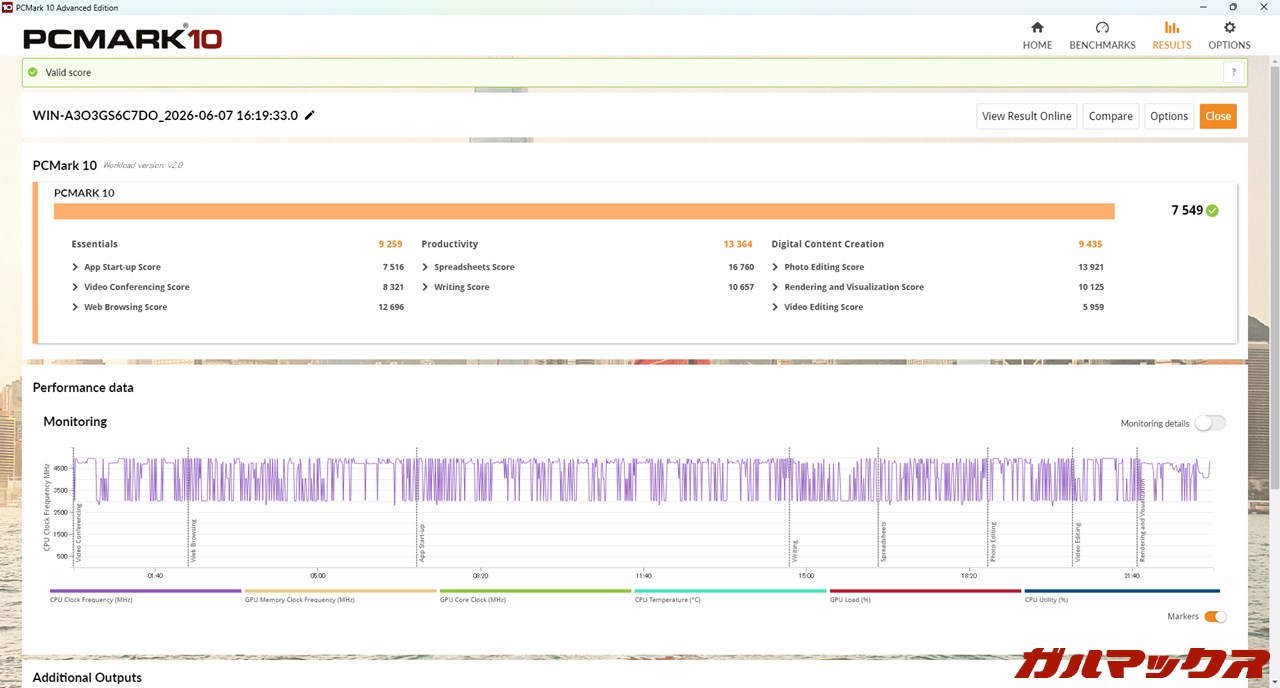The image size is (1280, 688).
Task: Click the question mark help icon
Action: [x=1234, y=72]
